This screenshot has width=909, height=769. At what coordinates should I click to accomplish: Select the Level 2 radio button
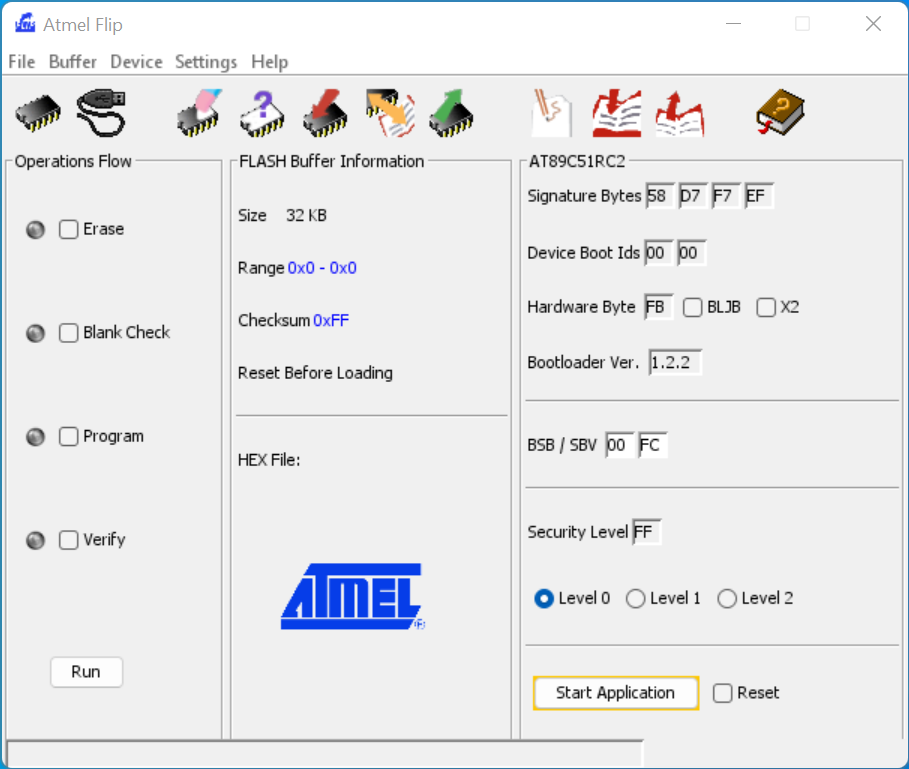[x=727, y=599]
